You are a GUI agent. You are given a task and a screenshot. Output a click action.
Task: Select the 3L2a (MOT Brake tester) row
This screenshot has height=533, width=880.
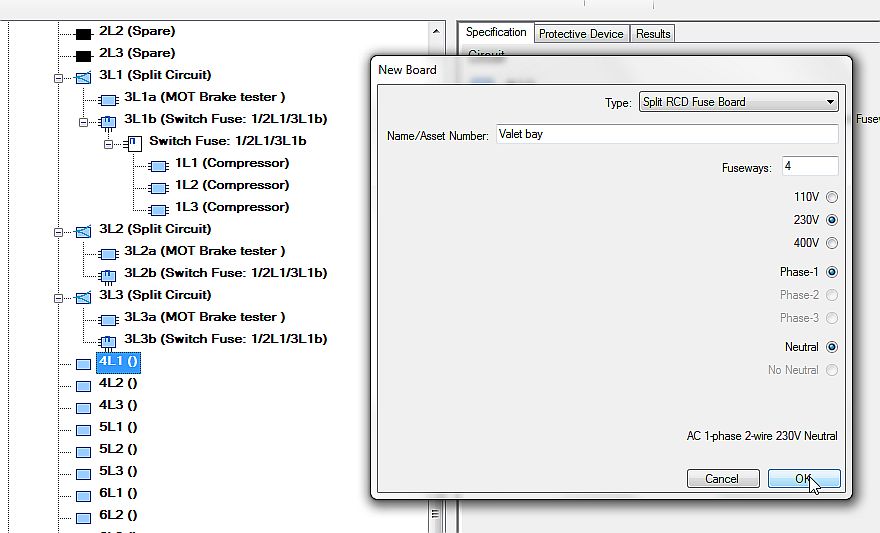pos(204,251)
